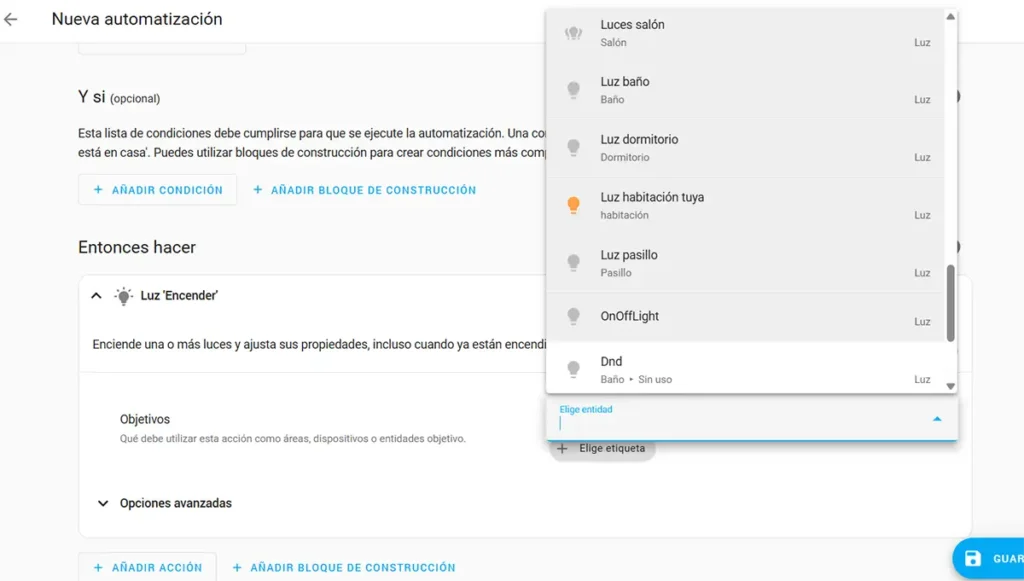Click Añadir condición button

[157, 190]
